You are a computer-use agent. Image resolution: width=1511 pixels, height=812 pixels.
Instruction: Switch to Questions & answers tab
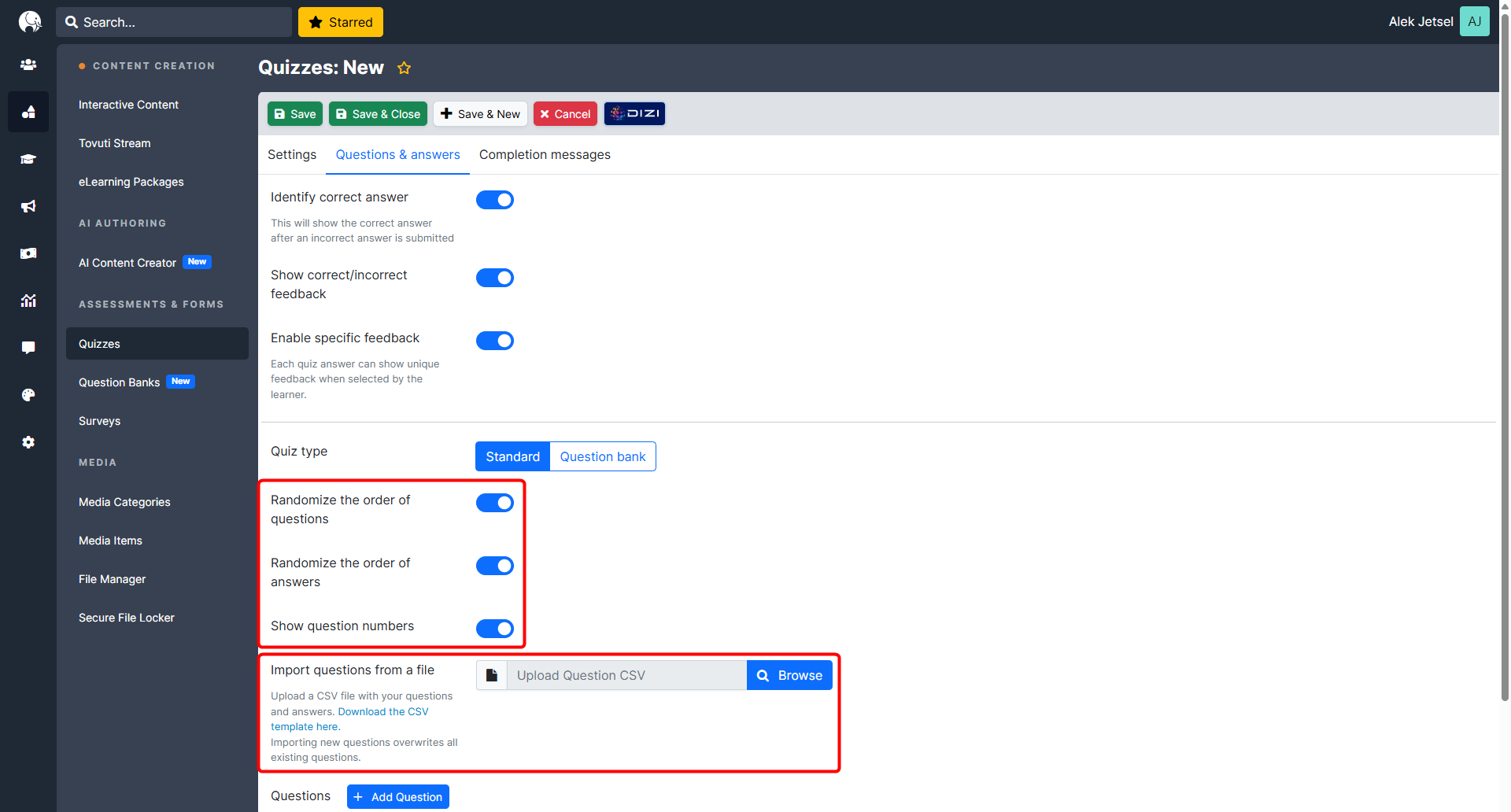(x=397, y=155)
